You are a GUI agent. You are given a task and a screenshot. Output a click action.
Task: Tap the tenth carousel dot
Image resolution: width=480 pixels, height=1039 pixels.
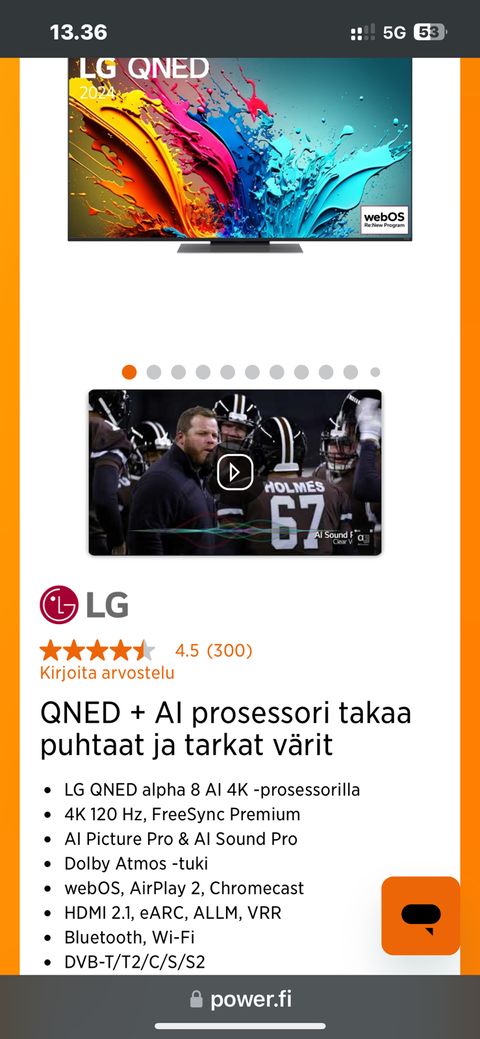(x=351, y=372)
